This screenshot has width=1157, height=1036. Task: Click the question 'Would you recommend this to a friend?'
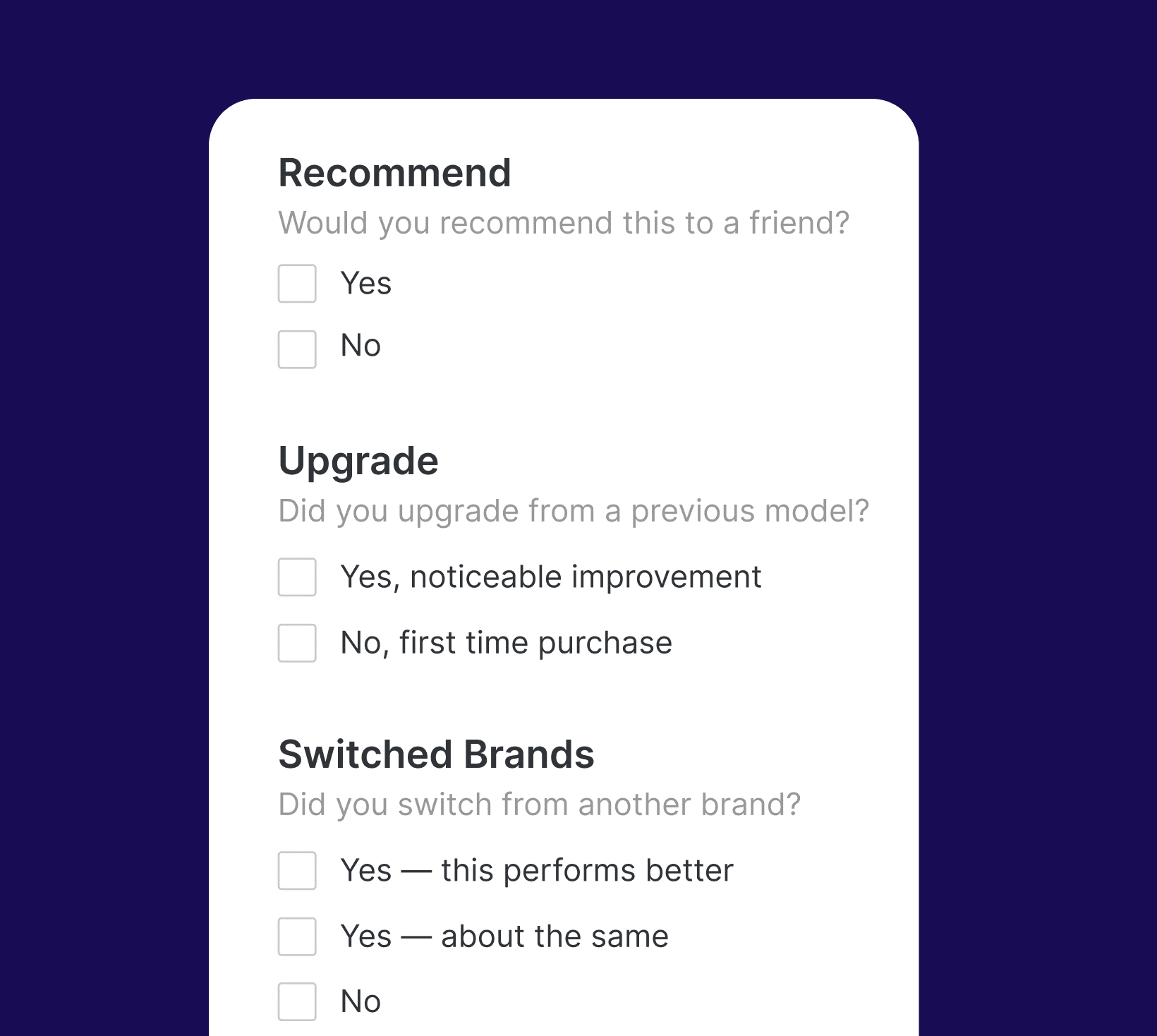[564, 222]
